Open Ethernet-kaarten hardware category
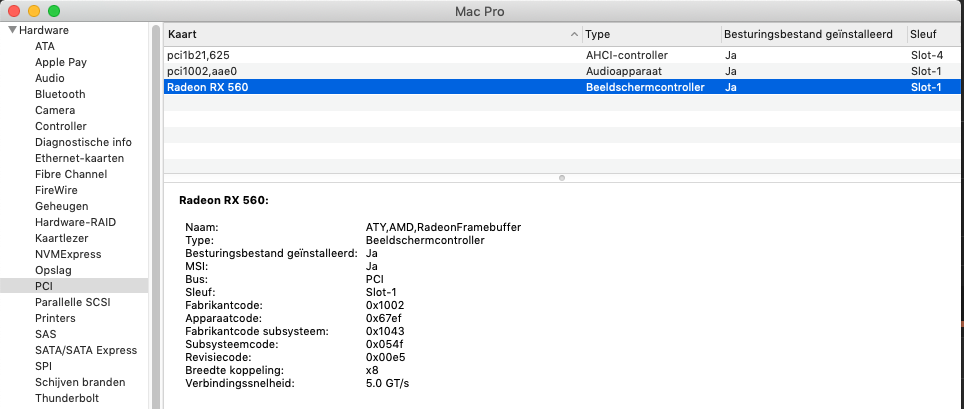This screenshot has height=409, width=964. pyautogui.click(x=79, y=158)
